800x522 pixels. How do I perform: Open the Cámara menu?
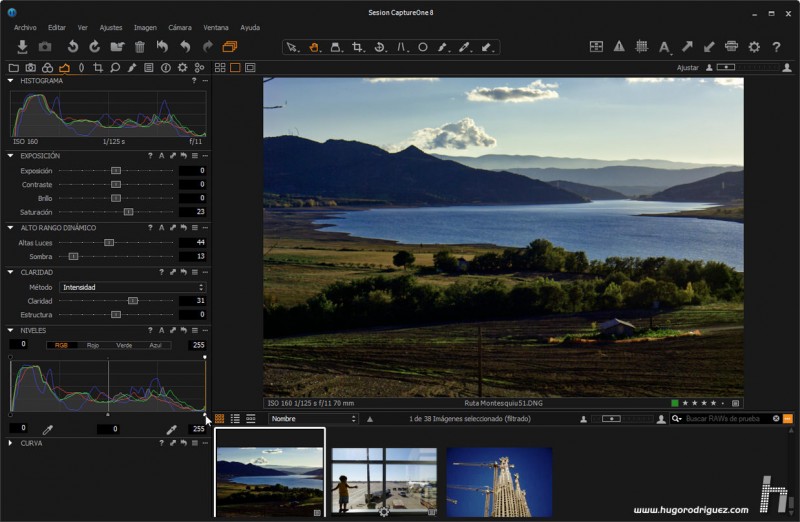(180, 27)
